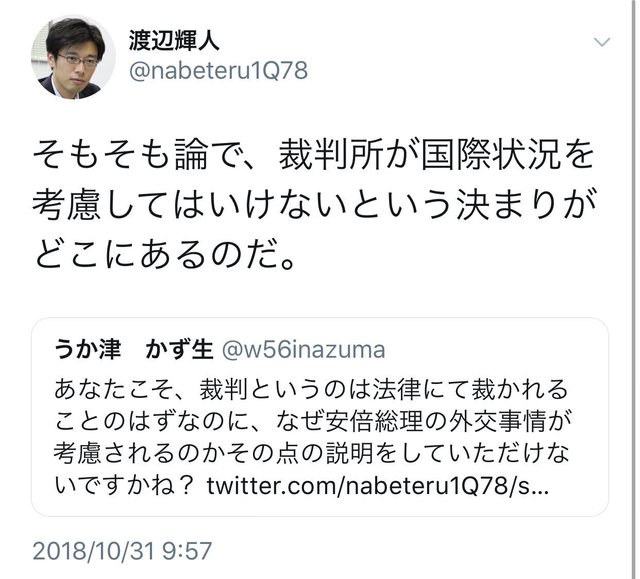Image resolution: width=640 pixels, height=579 pixels.
Task: Click the profile photo of 渡辺輝人
Action: [73, 57]
